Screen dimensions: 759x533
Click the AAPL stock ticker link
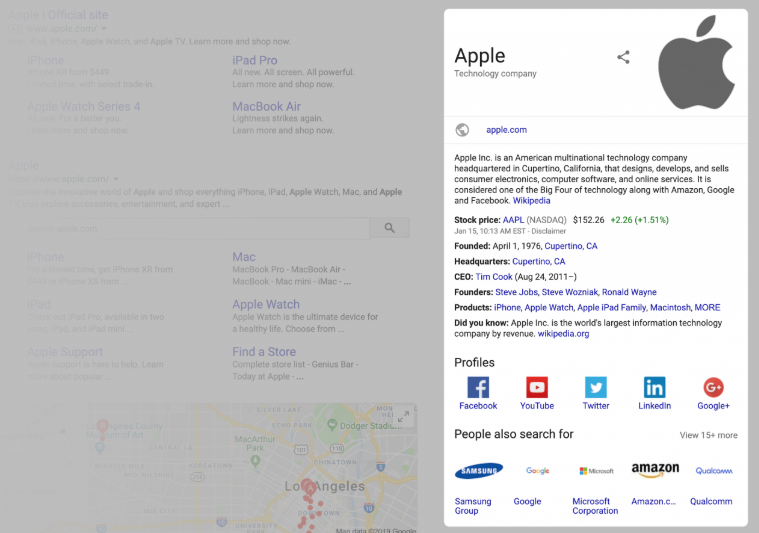[513, 220]
